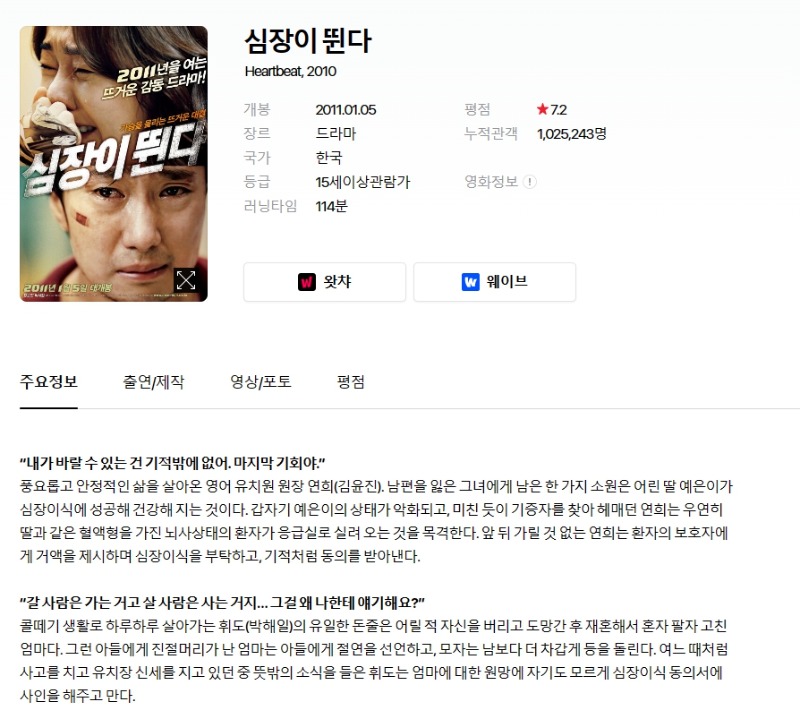This screenshot has height=719, width=800.
Task: Open the 웨이브 streaming button
Action: [x=494, y=282]
